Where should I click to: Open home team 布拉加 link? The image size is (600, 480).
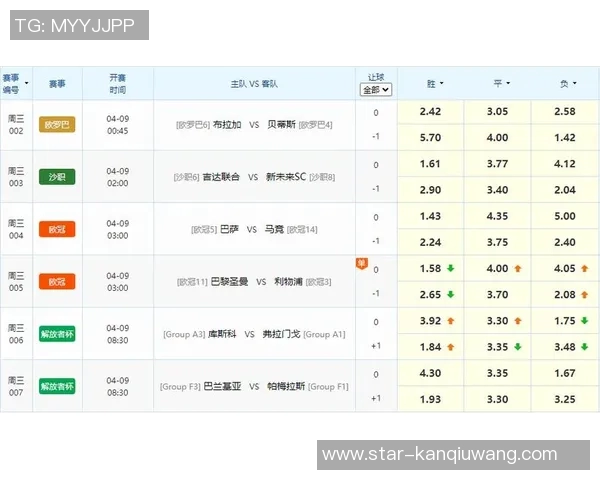point(227,125)
